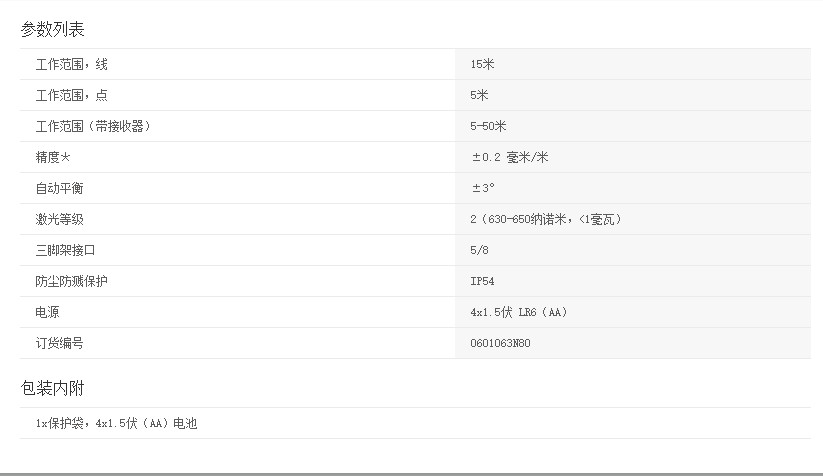Click the 工作范围，线 row label
823x476 pixels.
tap(70, 65)
